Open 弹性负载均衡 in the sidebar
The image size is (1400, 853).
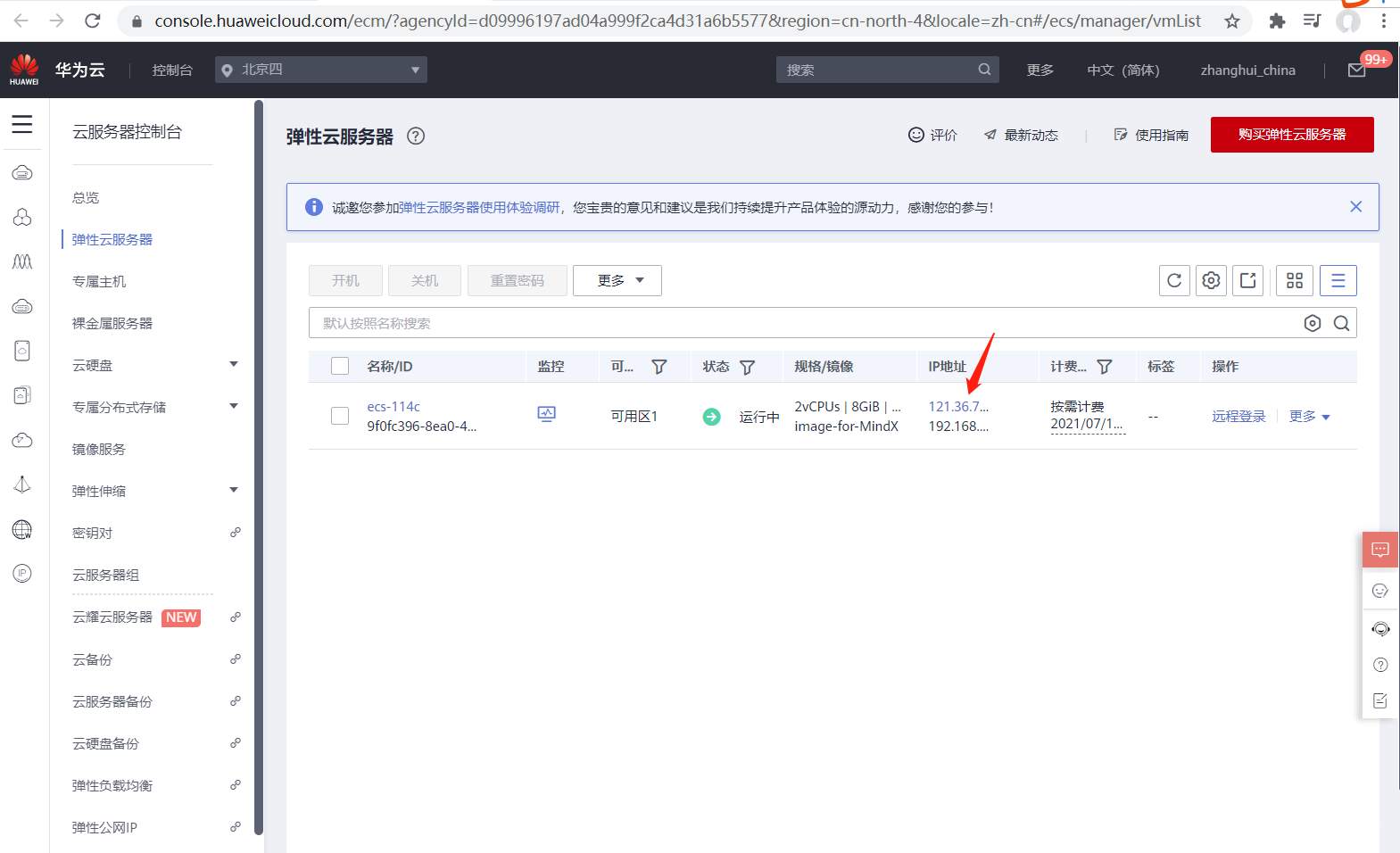tap(112, 785)
